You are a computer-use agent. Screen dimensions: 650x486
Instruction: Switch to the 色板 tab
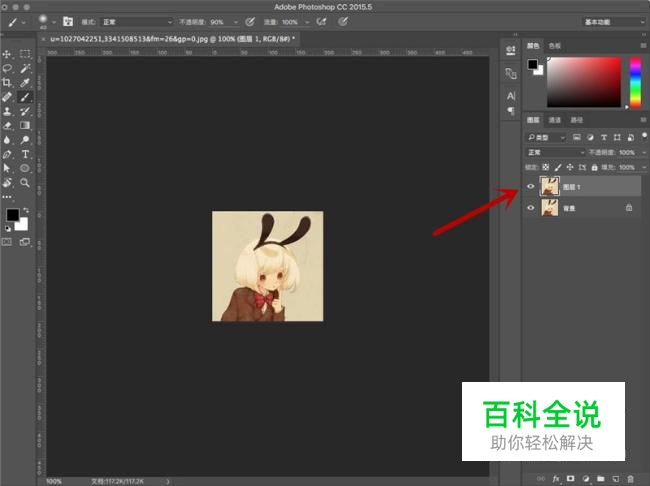(x=555, y=45)
